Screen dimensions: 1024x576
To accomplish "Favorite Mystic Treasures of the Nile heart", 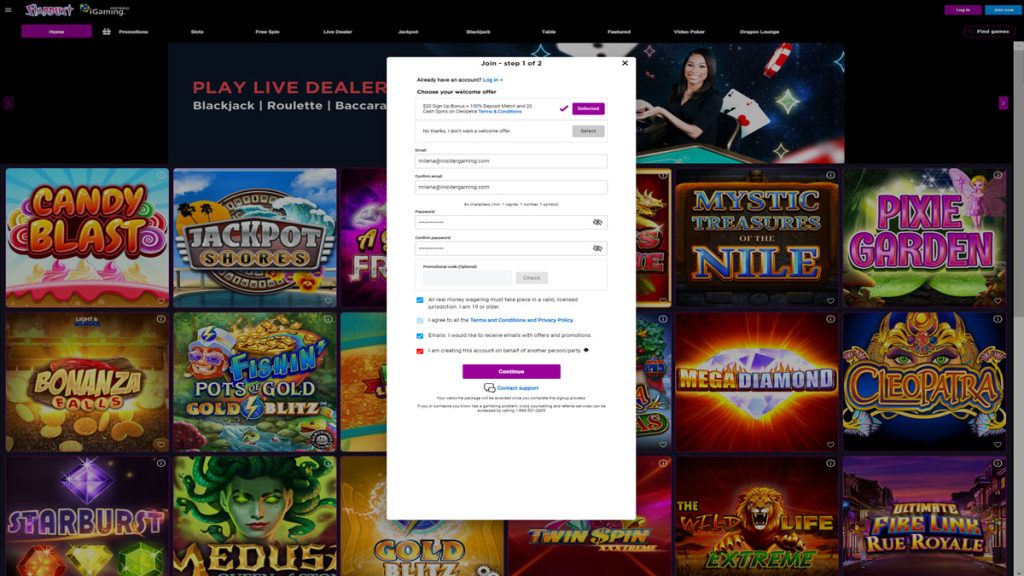I will coord(830,301).
